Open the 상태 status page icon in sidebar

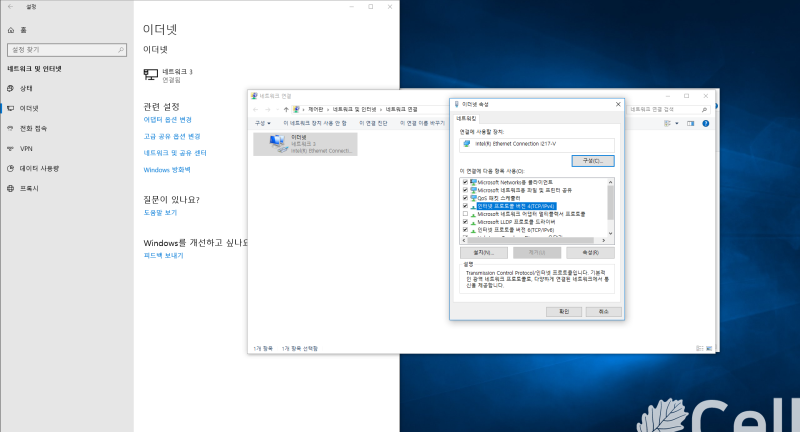(11, 88)
